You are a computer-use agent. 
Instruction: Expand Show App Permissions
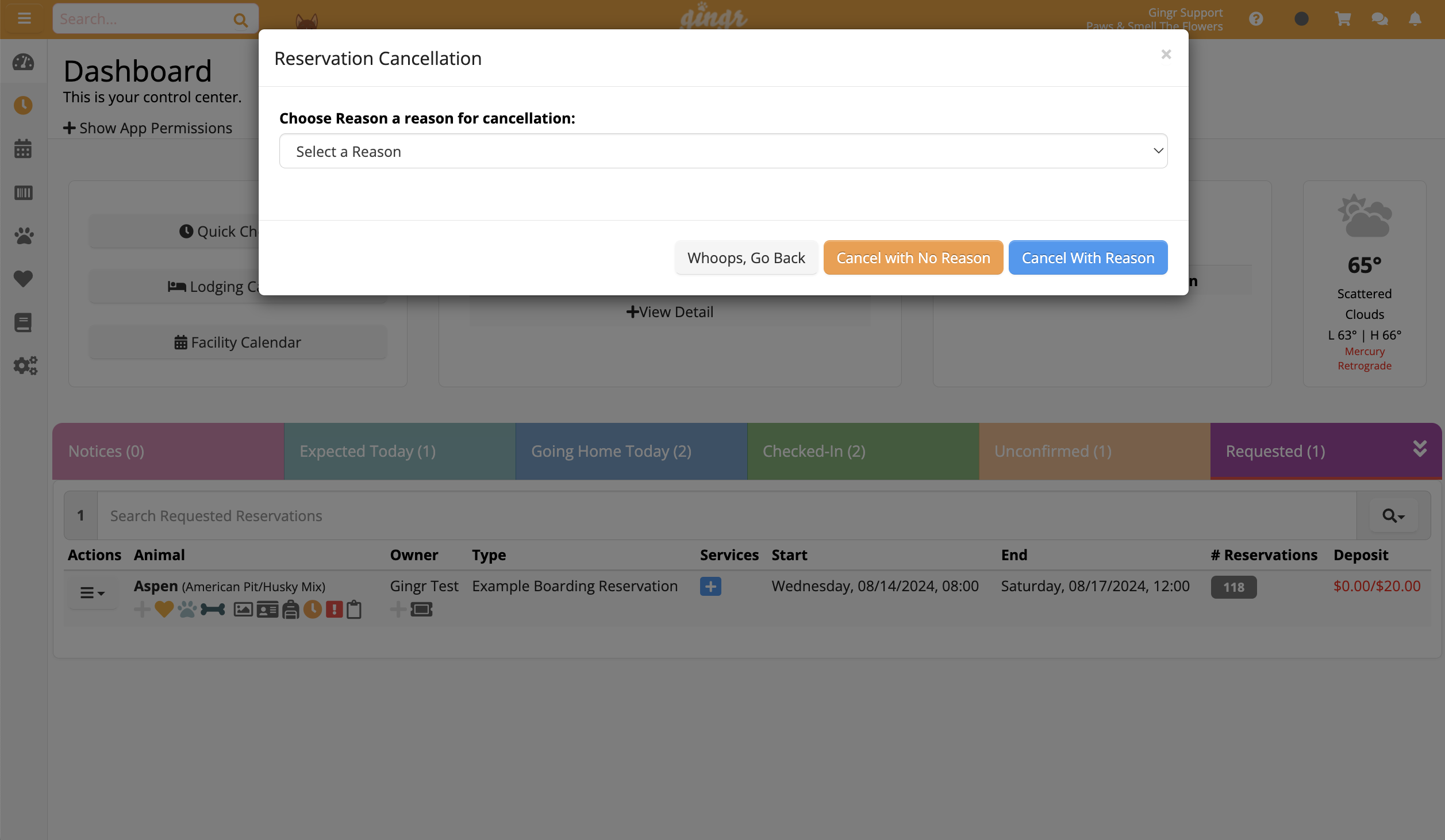[148, 128]
